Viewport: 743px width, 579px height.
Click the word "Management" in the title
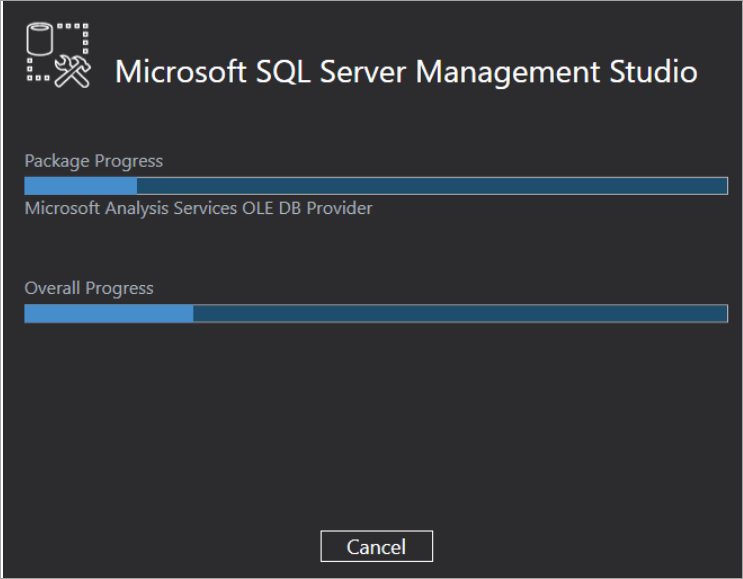[x=507, y=73]
